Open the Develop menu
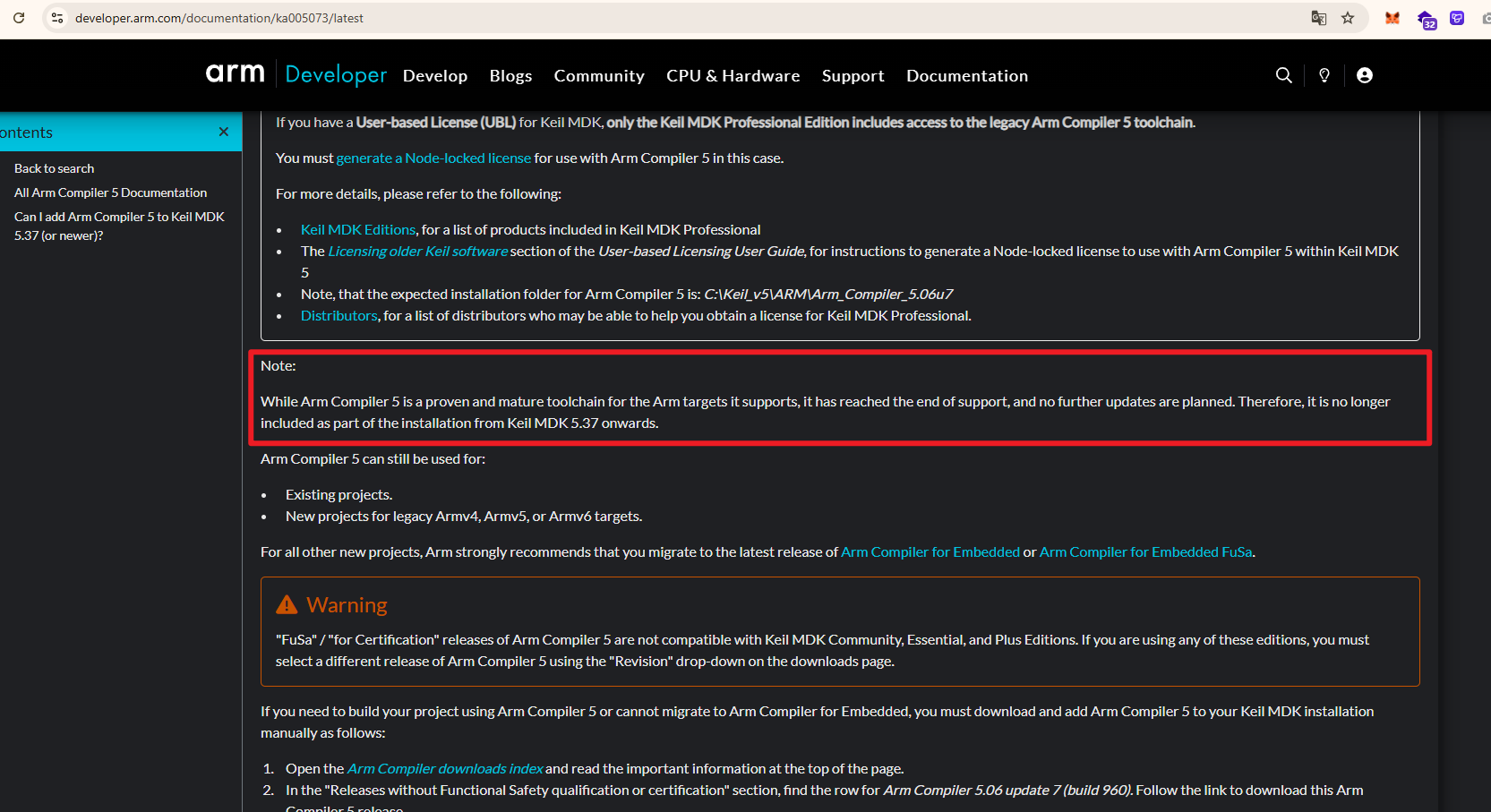1491x812 pixels. (435, 76)
